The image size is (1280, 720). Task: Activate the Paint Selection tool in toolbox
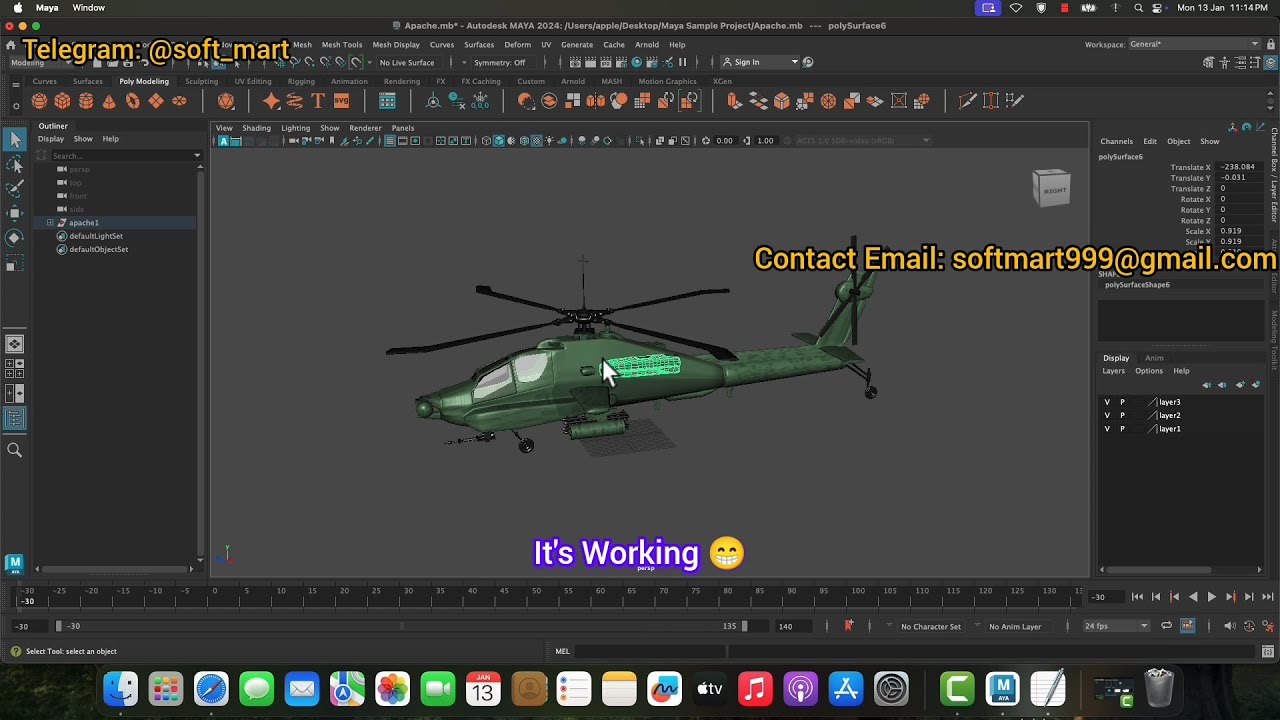[14, 188]
